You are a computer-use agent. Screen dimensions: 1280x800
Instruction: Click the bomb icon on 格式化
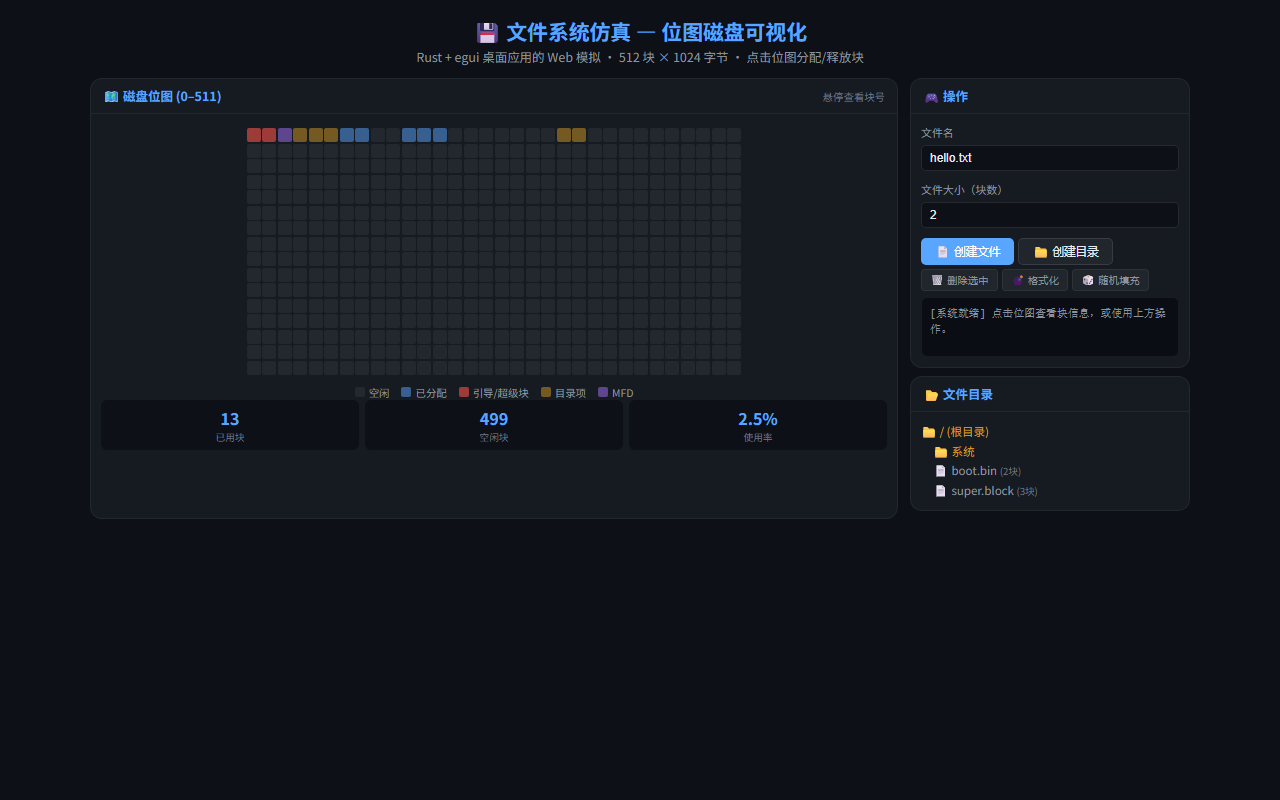[1018, 281]
